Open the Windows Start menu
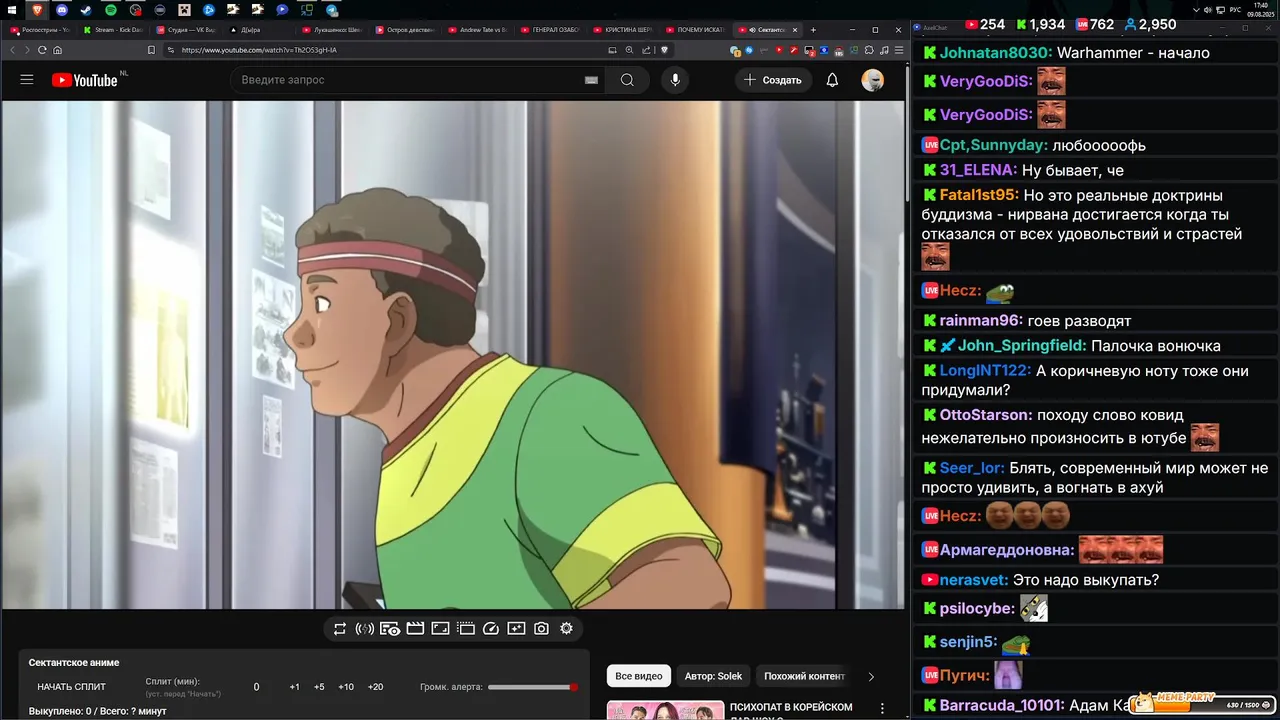This screenshot has height=720, width=1280. pos(12,10)
